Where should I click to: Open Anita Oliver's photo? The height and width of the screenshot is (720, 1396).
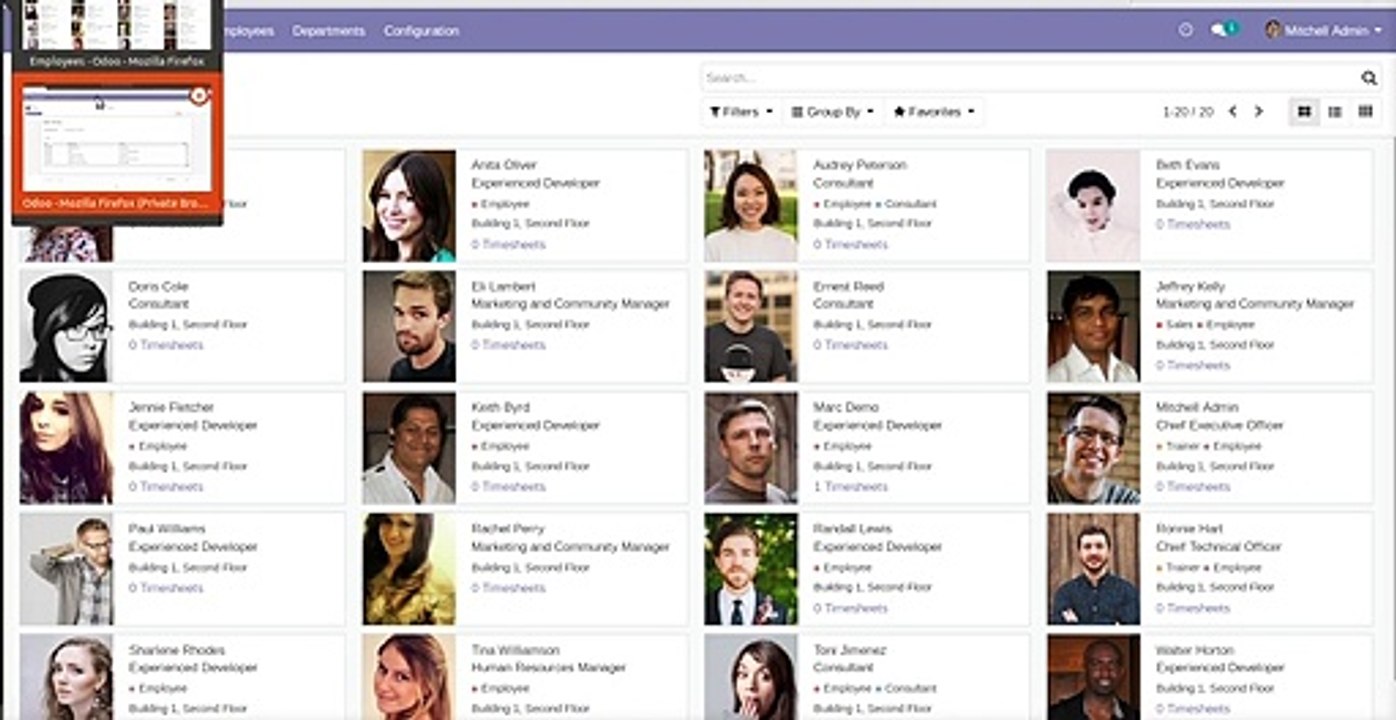[x=409, y=206]
